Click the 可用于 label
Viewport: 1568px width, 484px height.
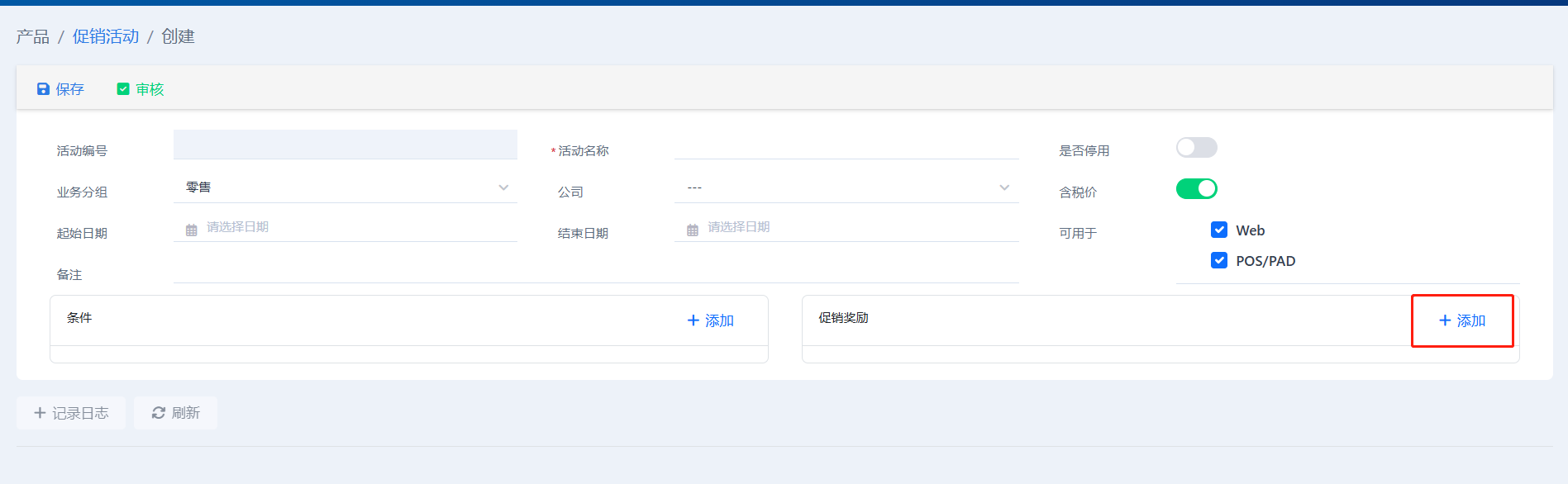click(x=1078, y=234)
